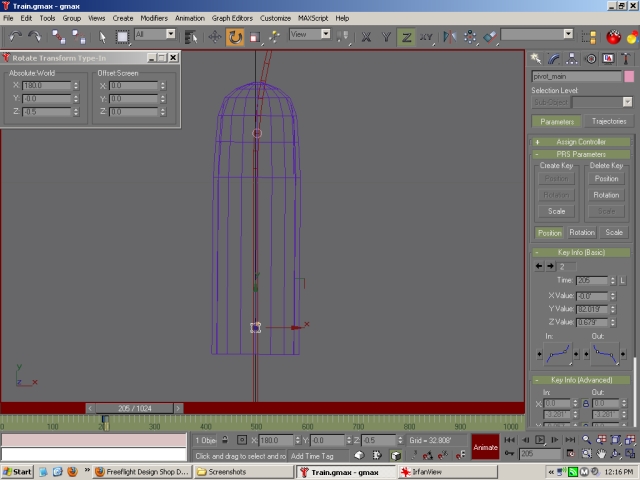
Task: Select the Move tool in toolbar
Action: pyautogui.click(x=214, y=37)
